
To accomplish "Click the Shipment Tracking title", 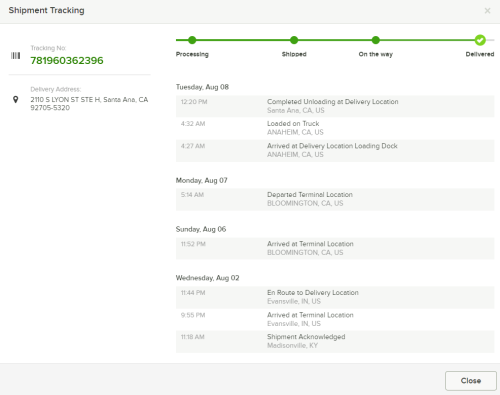I will (46, 10).
